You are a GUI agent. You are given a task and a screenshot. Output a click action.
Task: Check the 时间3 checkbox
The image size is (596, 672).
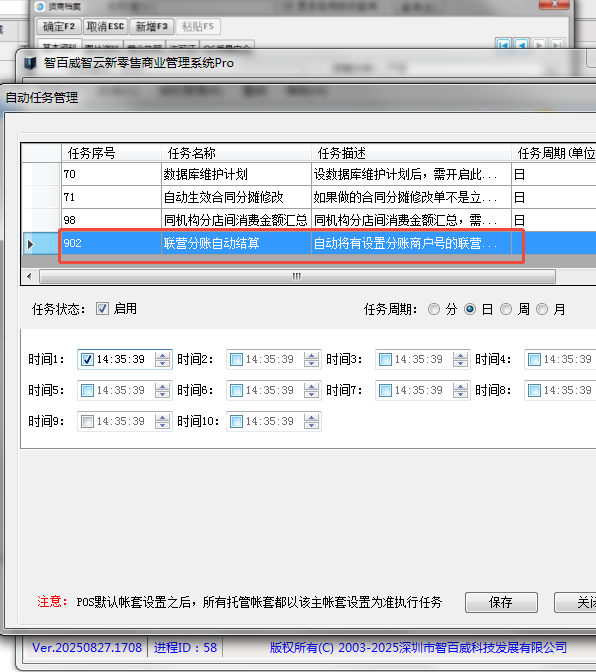point(386,359)
